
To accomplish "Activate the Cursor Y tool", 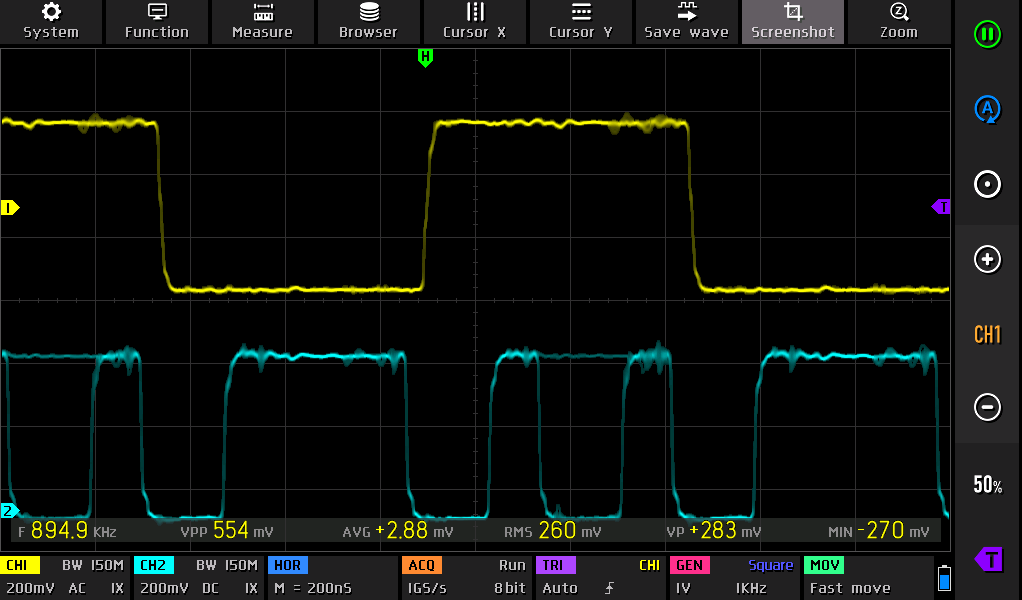I will (x=580, y=21).
